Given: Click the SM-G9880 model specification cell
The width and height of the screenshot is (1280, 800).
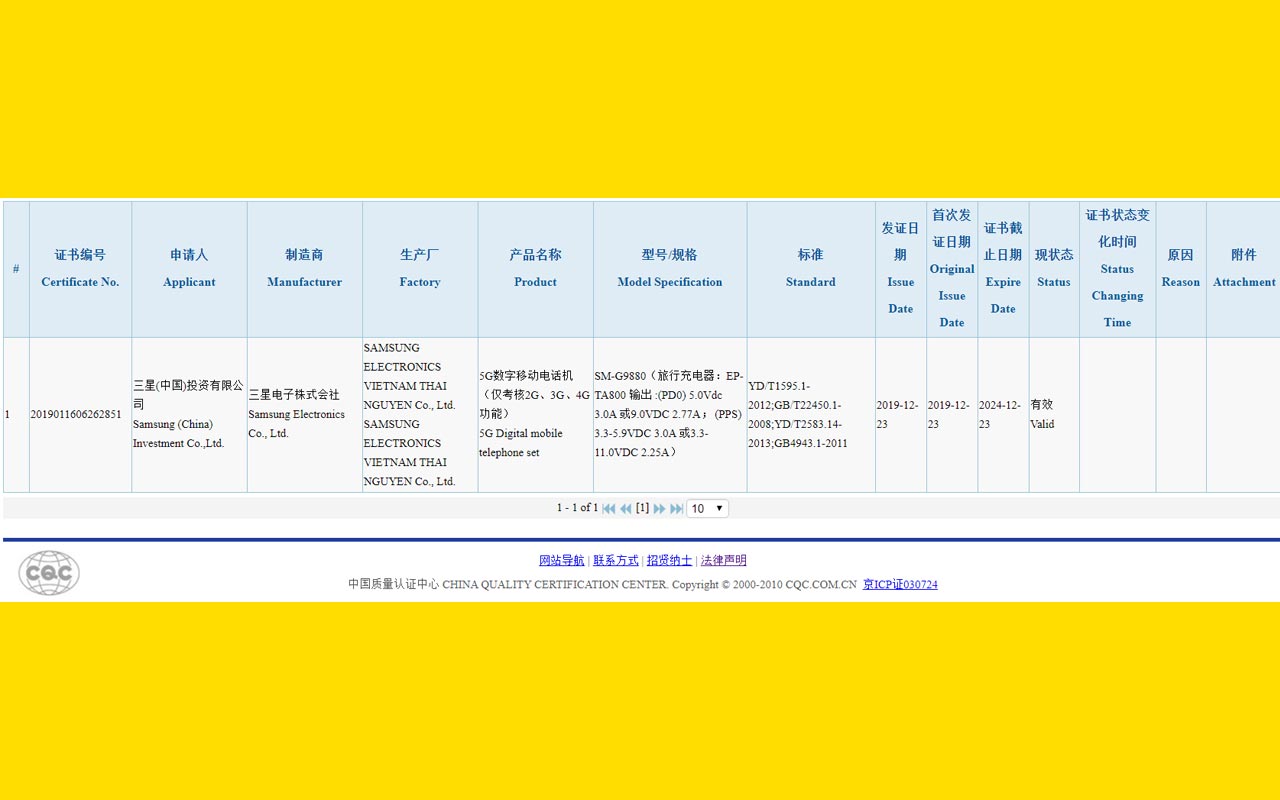Looking at the screenshot, I should click(x=670, y=414).
